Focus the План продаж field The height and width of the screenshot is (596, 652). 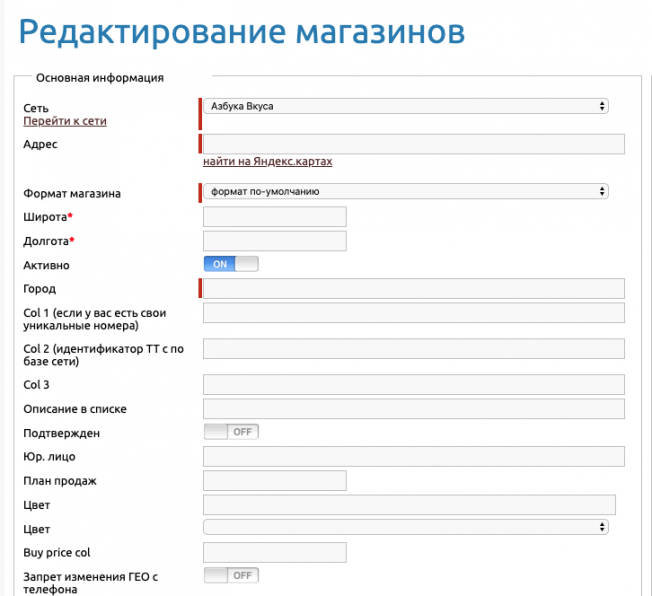(x=275, y=480)
